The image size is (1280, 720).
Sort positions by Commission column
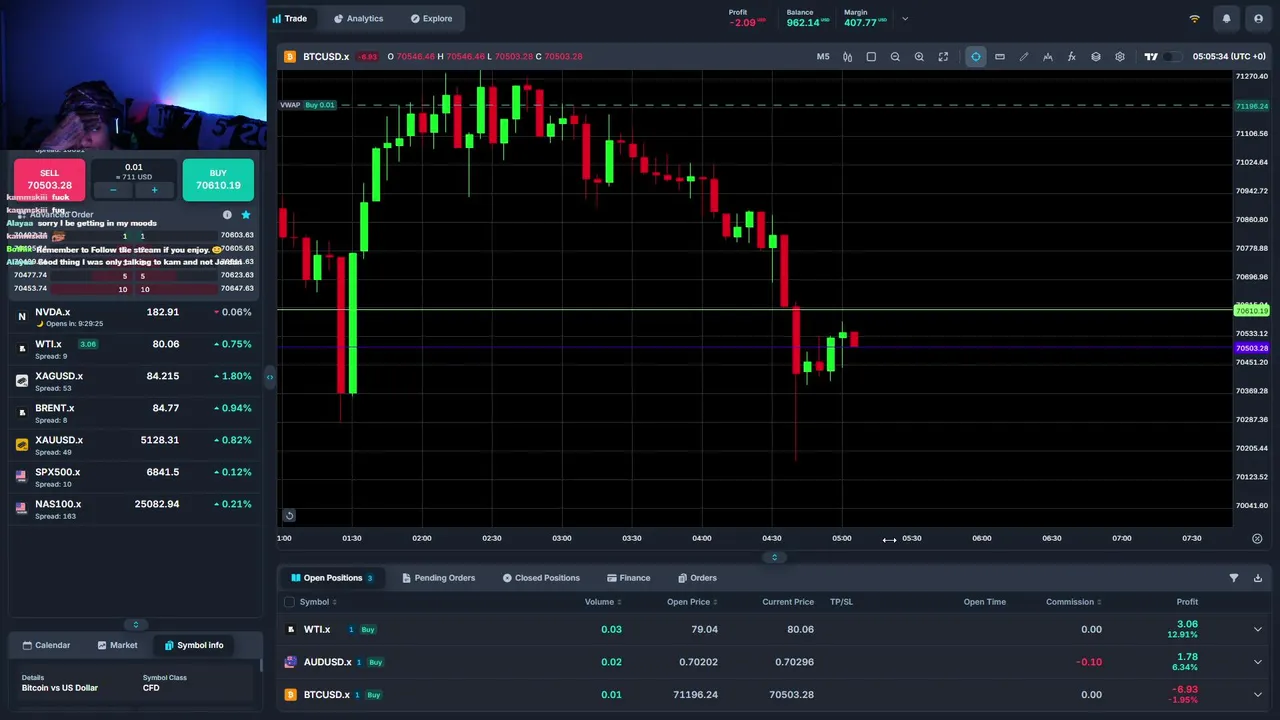click(x=1073, y=602)
